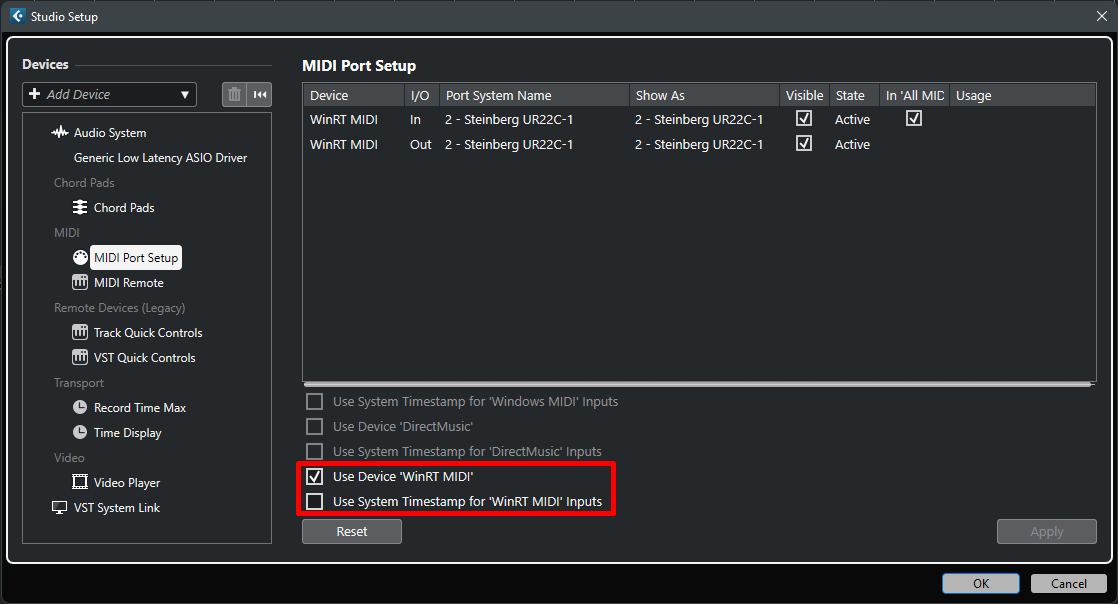Toggle 'In All MIDI' checkbox for input port

[x=913, y=119]
